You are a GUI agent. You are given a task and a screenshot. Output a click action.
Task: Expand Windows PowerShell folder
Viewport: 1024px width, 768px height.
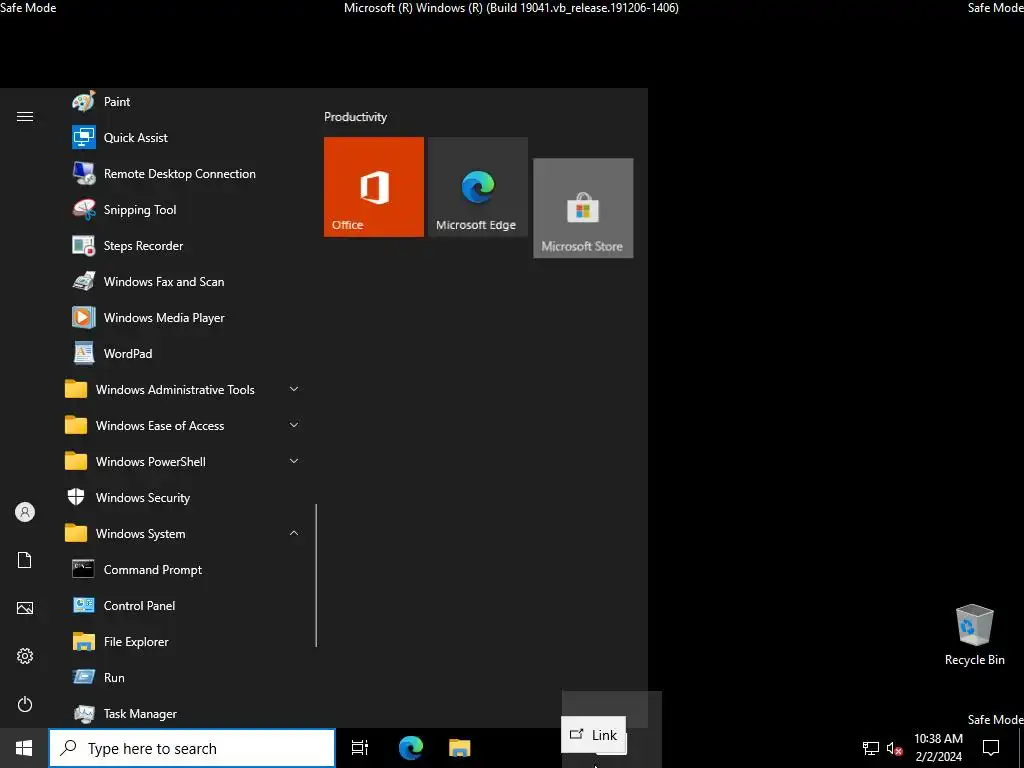click(183, 462)
